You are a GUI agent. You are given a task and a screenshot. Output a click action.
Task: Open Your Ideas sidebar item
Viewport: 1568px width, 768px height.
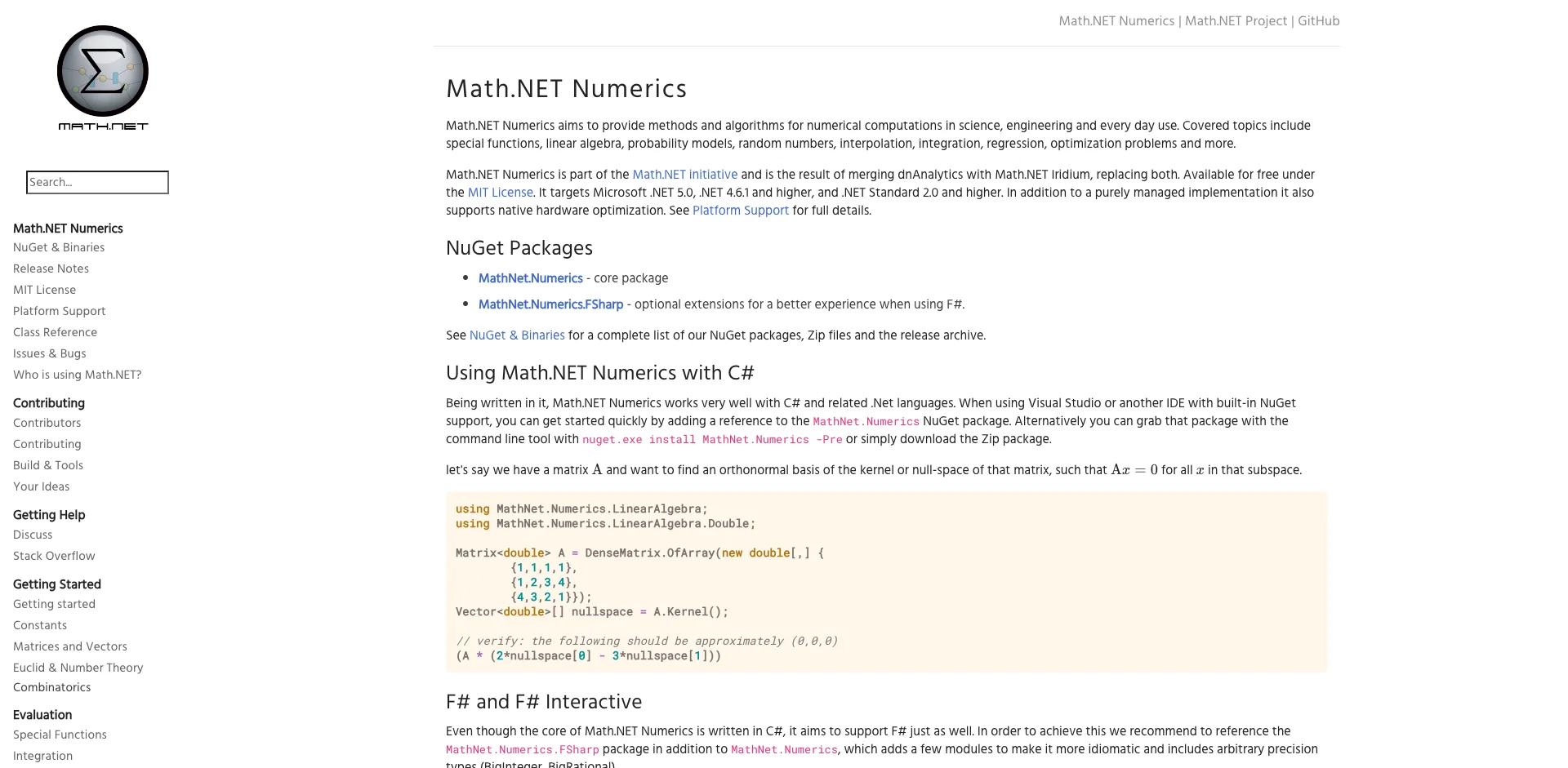click(x=41, y=486)
